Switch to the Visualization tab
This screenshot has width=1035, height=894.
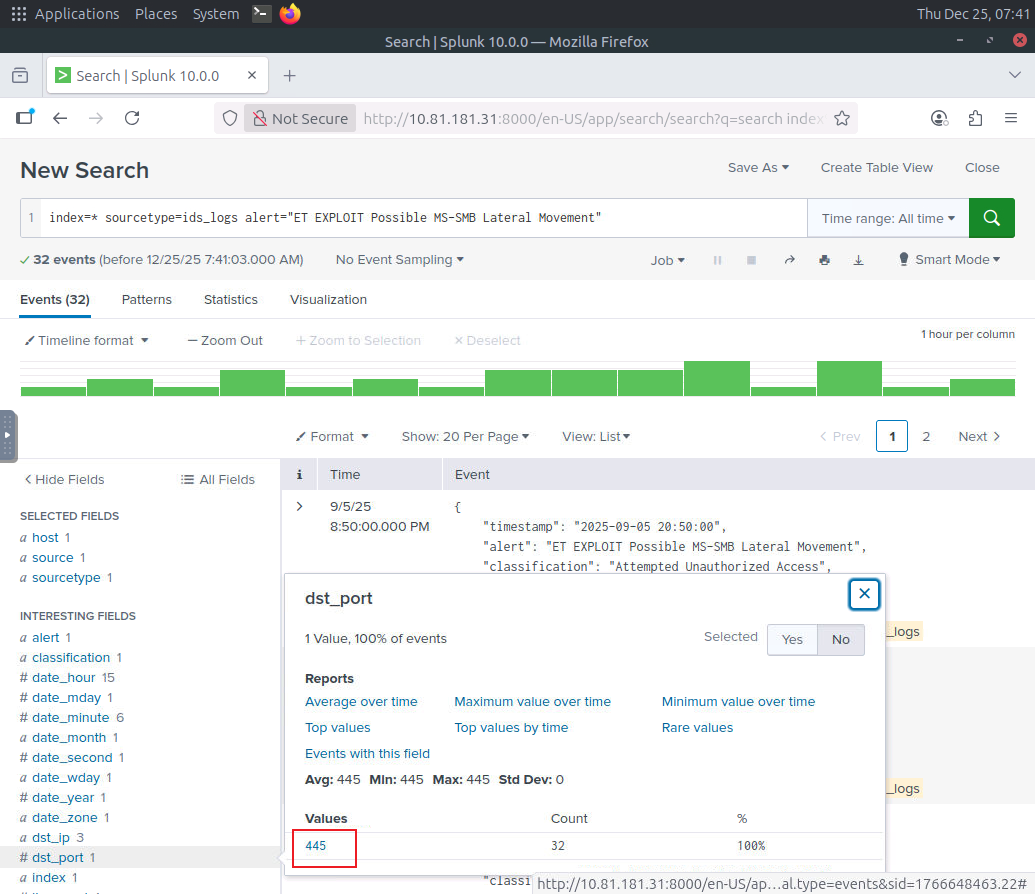(328, 300)
